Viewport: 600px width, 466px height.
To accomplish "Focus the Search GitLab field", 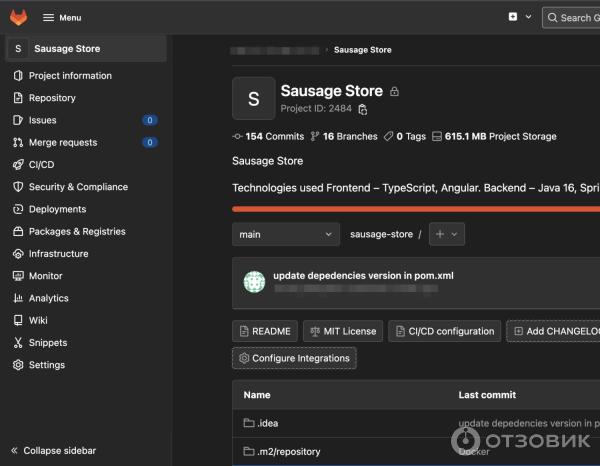I will pos(571,18).
